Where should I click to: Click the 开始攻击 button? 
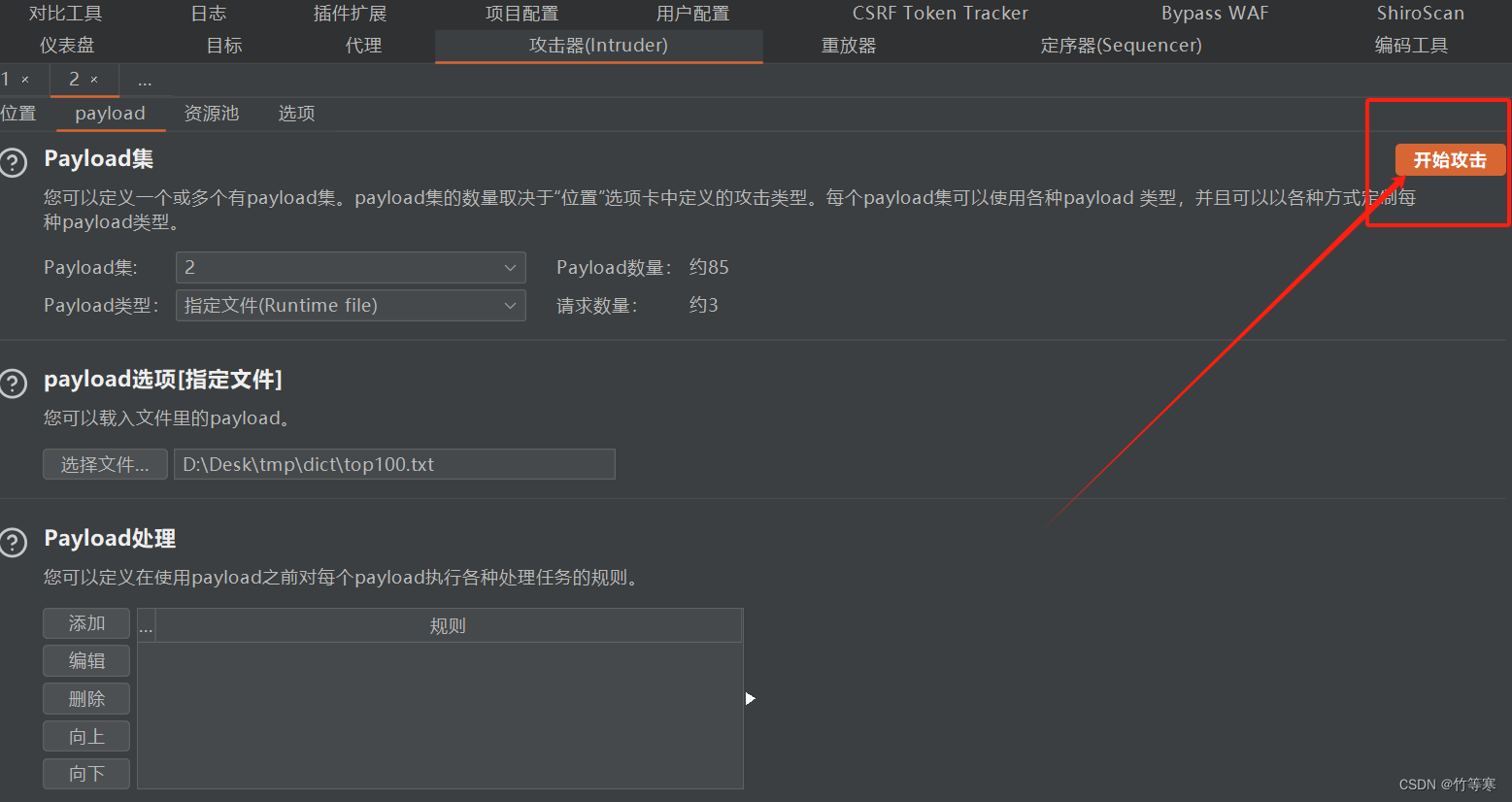pos(1450,160)
